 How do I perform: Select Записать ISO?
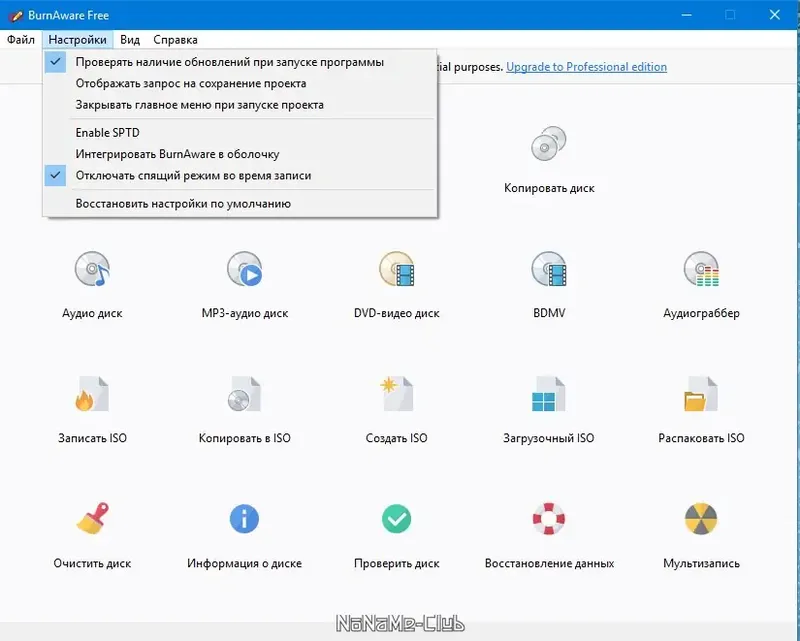pyautogui.click(x=94, y=405)
